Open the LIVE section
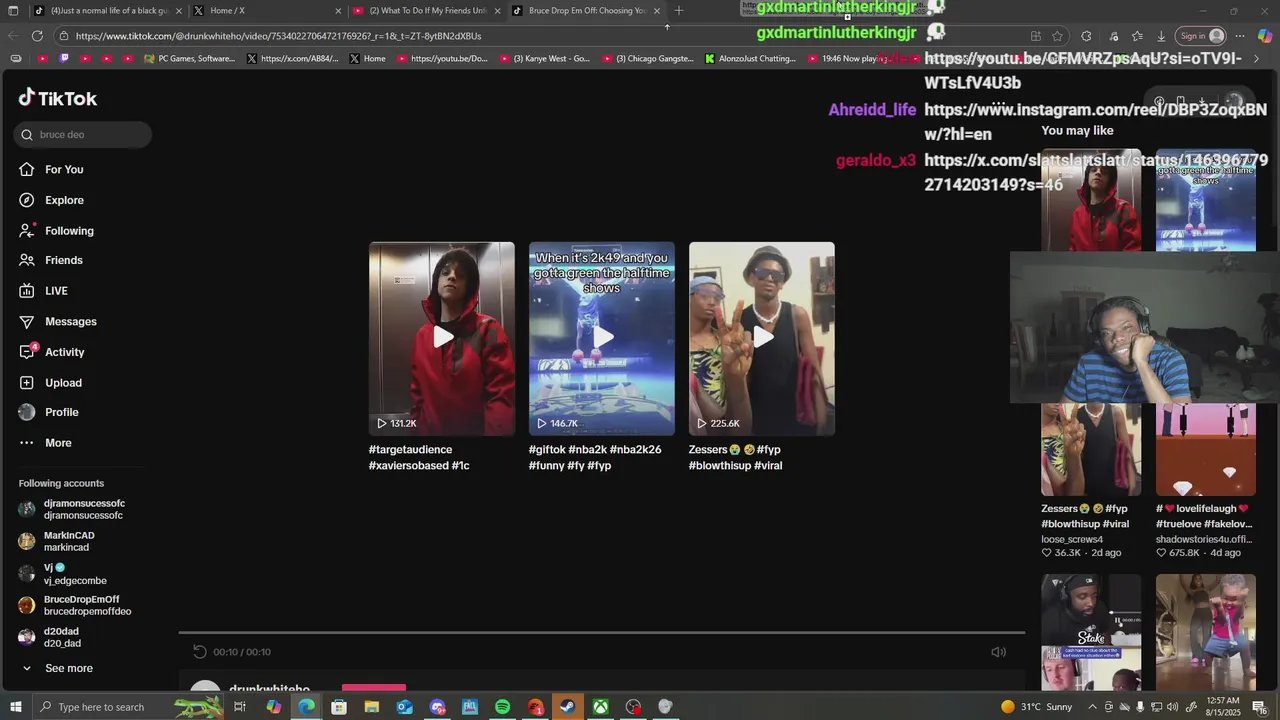Image resolution: width=1280 pixels, height=720 pixels. point(56,291)
